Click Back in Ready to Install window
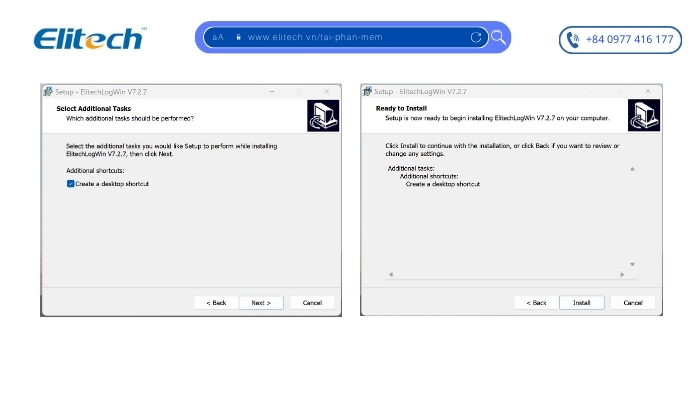Screen dimensions: 700x400 (x=536, y=303)
